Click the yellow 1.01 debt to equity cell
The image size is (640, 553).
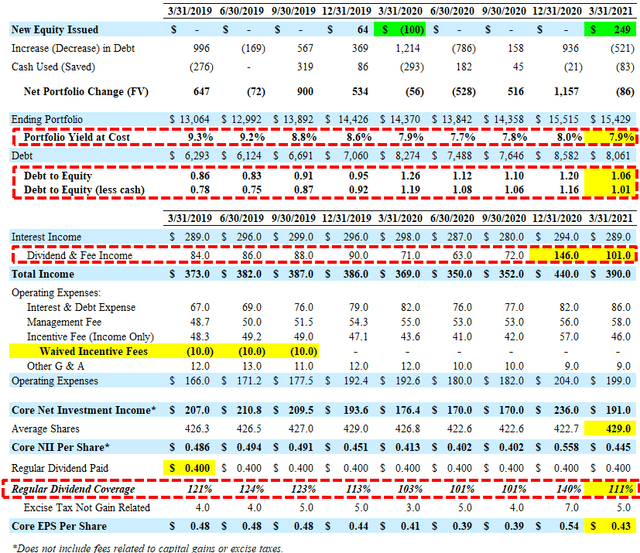610,190
